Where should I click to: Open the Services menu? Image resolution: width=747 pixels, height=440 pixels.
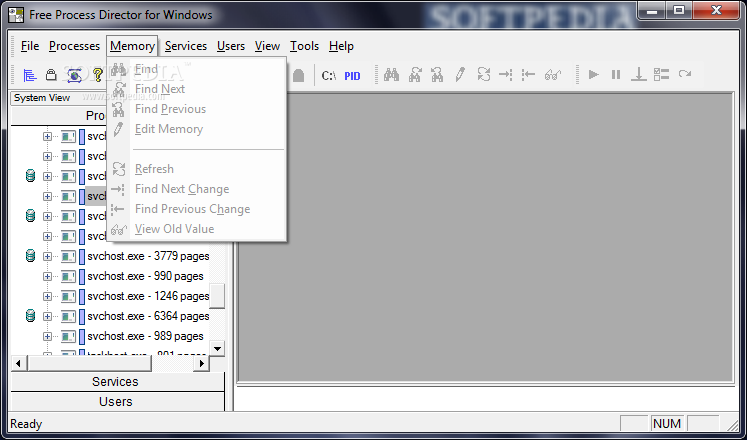pyautogui.click(x=186, y=46)
